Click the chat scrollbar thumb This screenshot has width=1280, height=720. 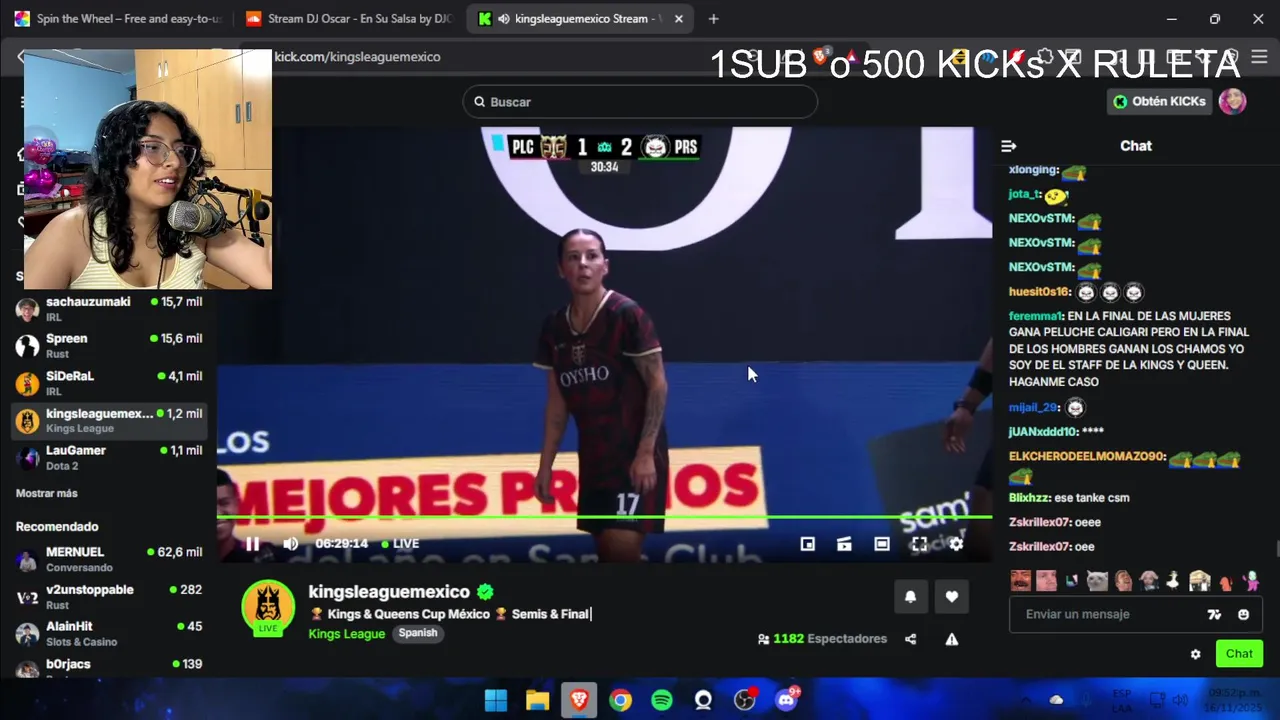point(1277,550)
